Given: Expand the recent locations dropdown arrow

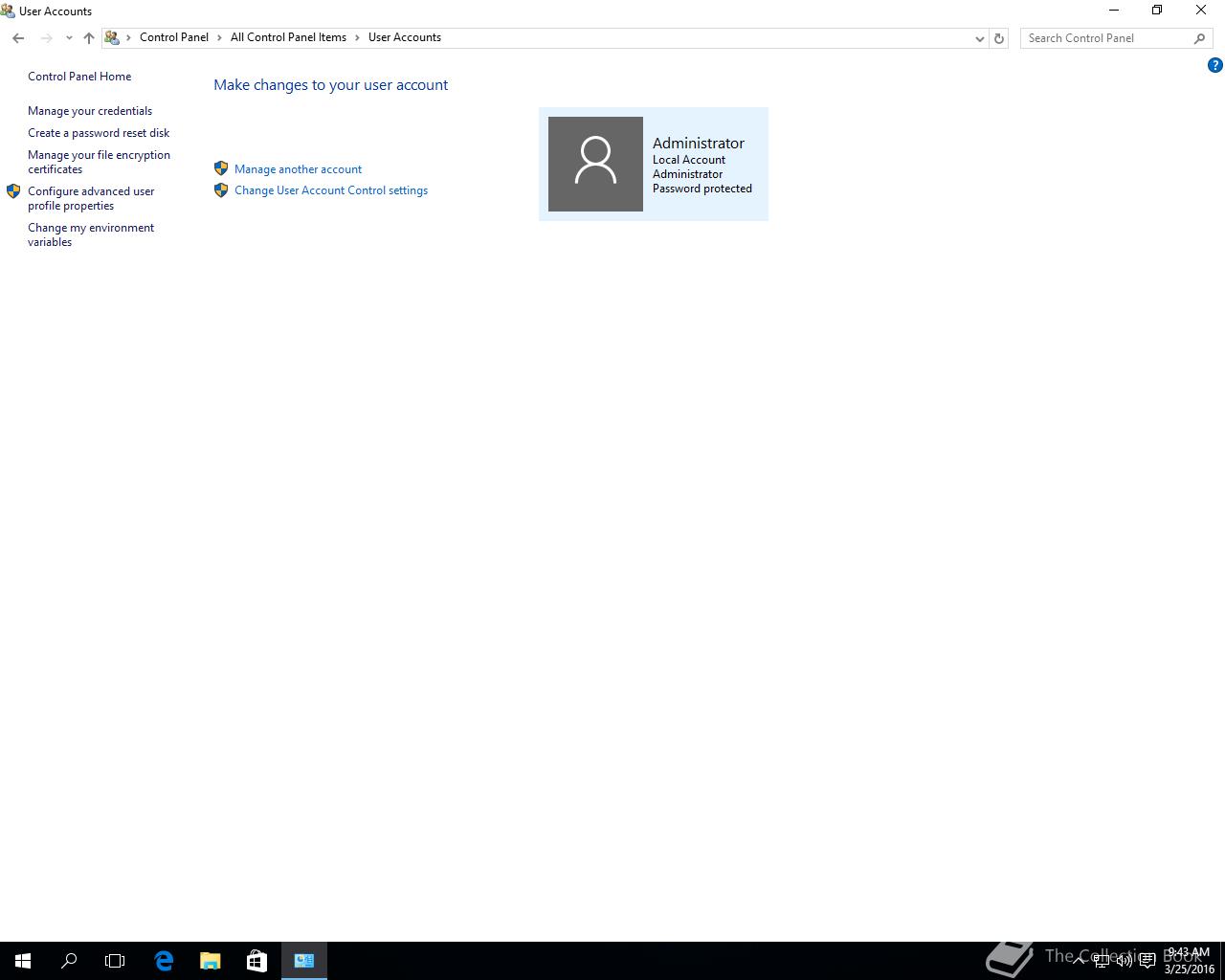Looking at the screenshot, I should 69,38.
